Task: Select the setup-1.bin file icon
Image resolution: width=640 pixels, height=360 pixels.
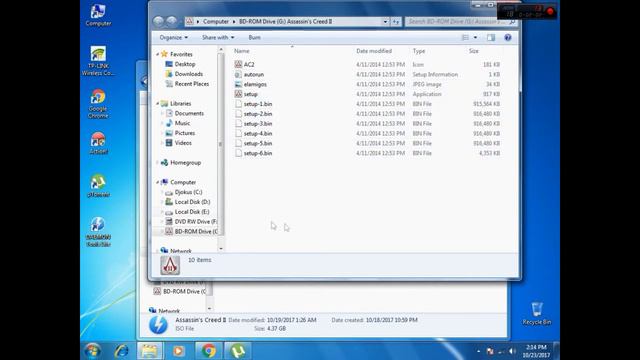Action: 238,104
